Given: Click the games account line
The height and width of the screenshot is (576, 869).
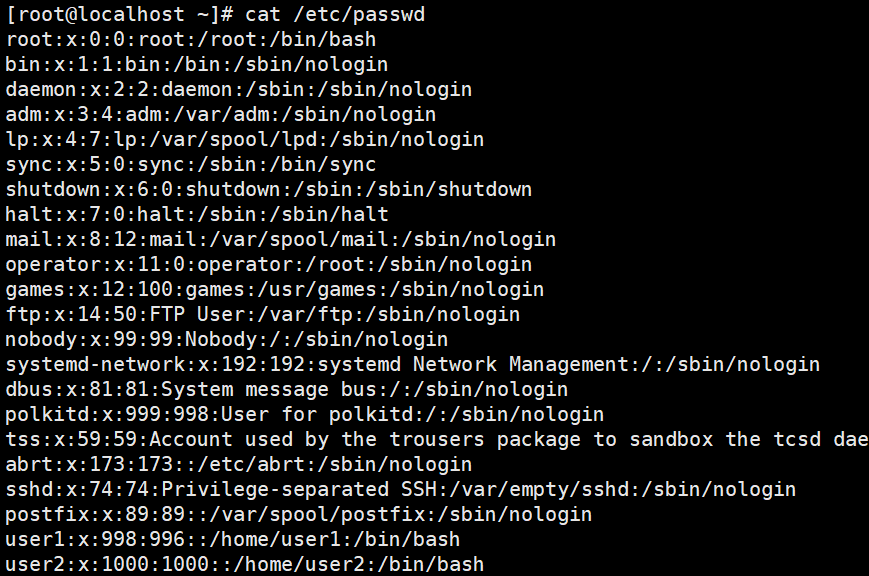Looking at the screenshot, I should click(274, 289).
